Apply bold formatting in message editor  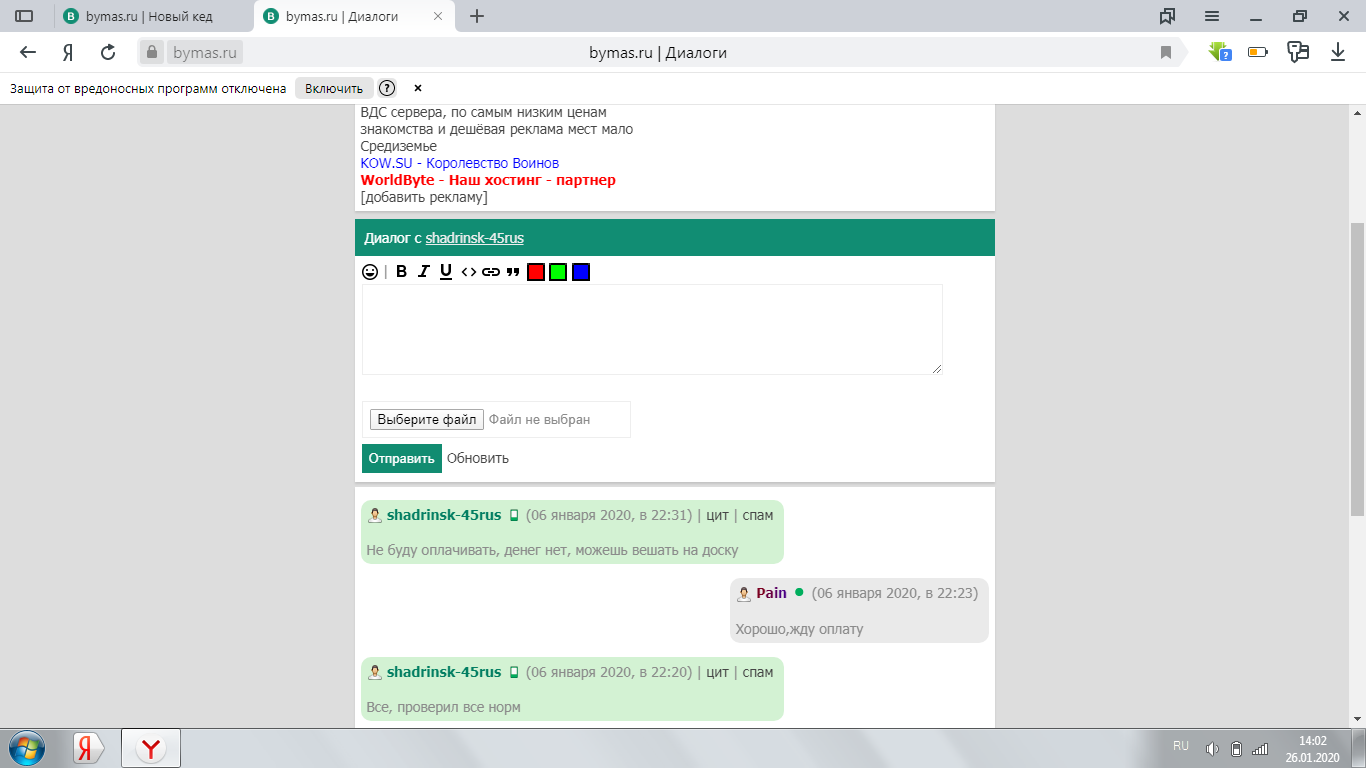[401, 271]
